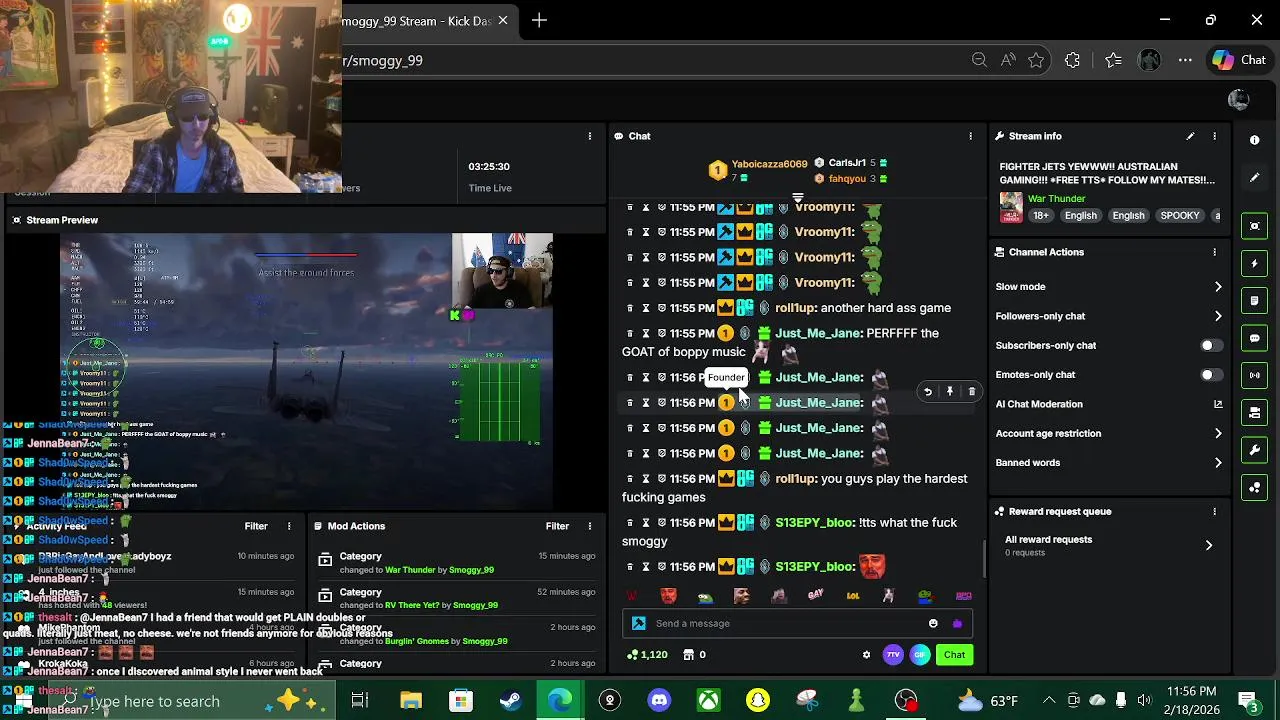This screenshot has height=720, width=1280.
Task: Open notification center on taskbar
Action: pyautogui.click(x=1248, y=701)
